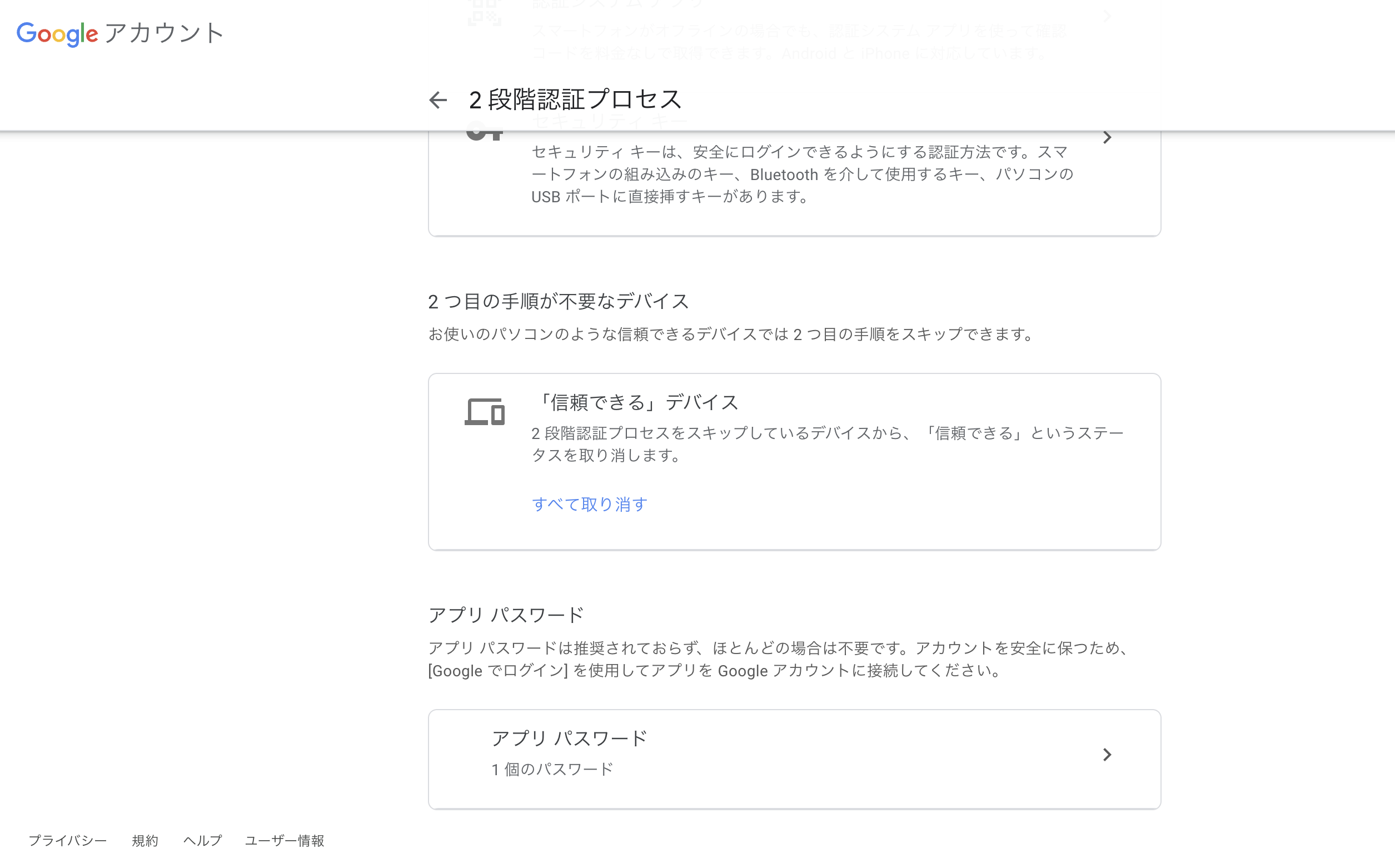Open the ヘルプ footer link

click(x=202, y=840)
